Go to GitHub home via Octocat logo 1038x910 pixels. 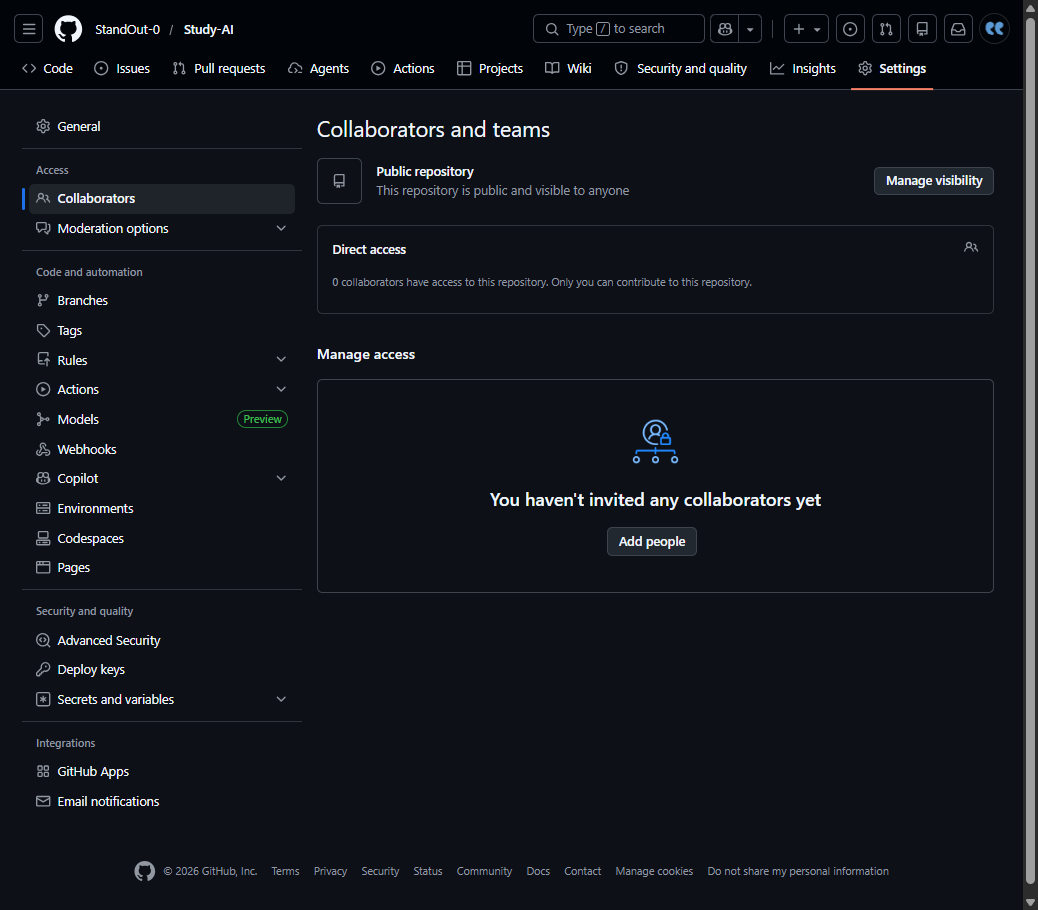tap(68, 29)
